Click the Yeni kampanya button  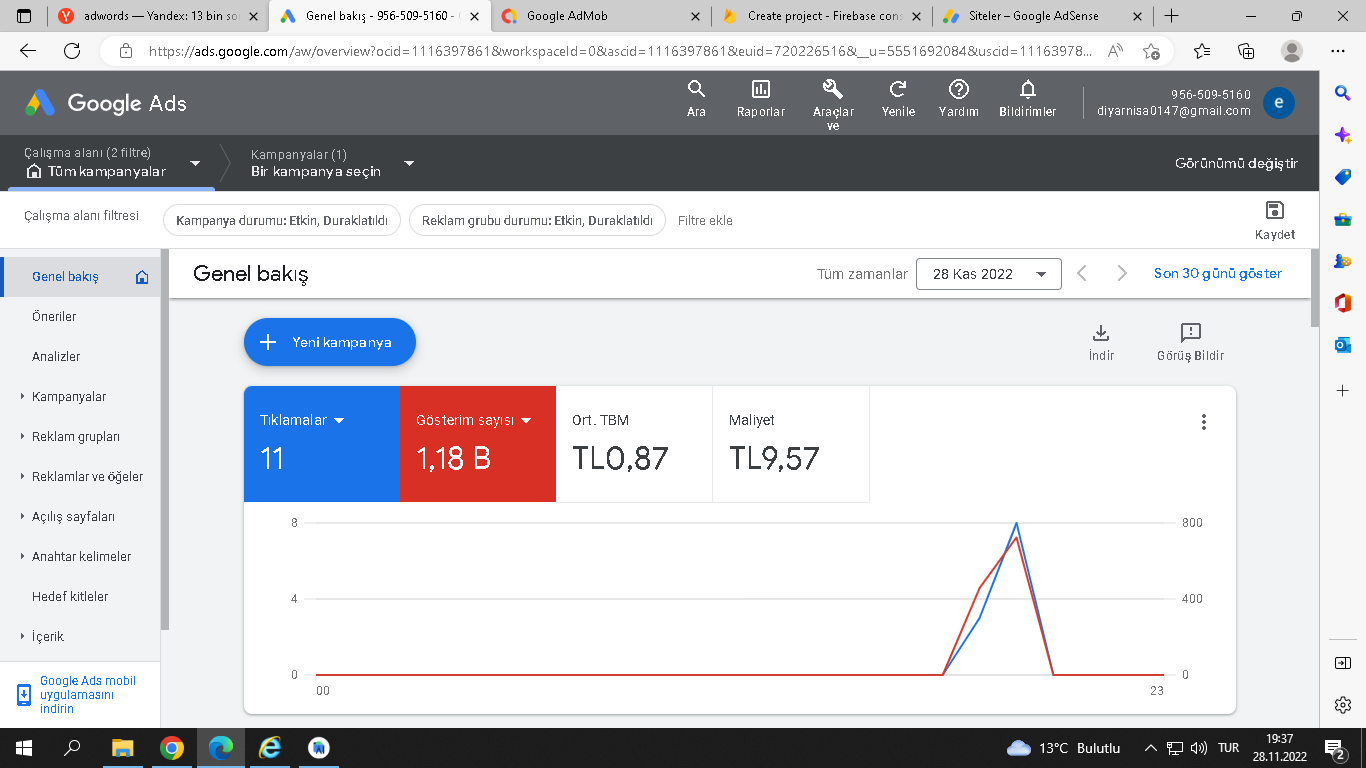(330, 342)
